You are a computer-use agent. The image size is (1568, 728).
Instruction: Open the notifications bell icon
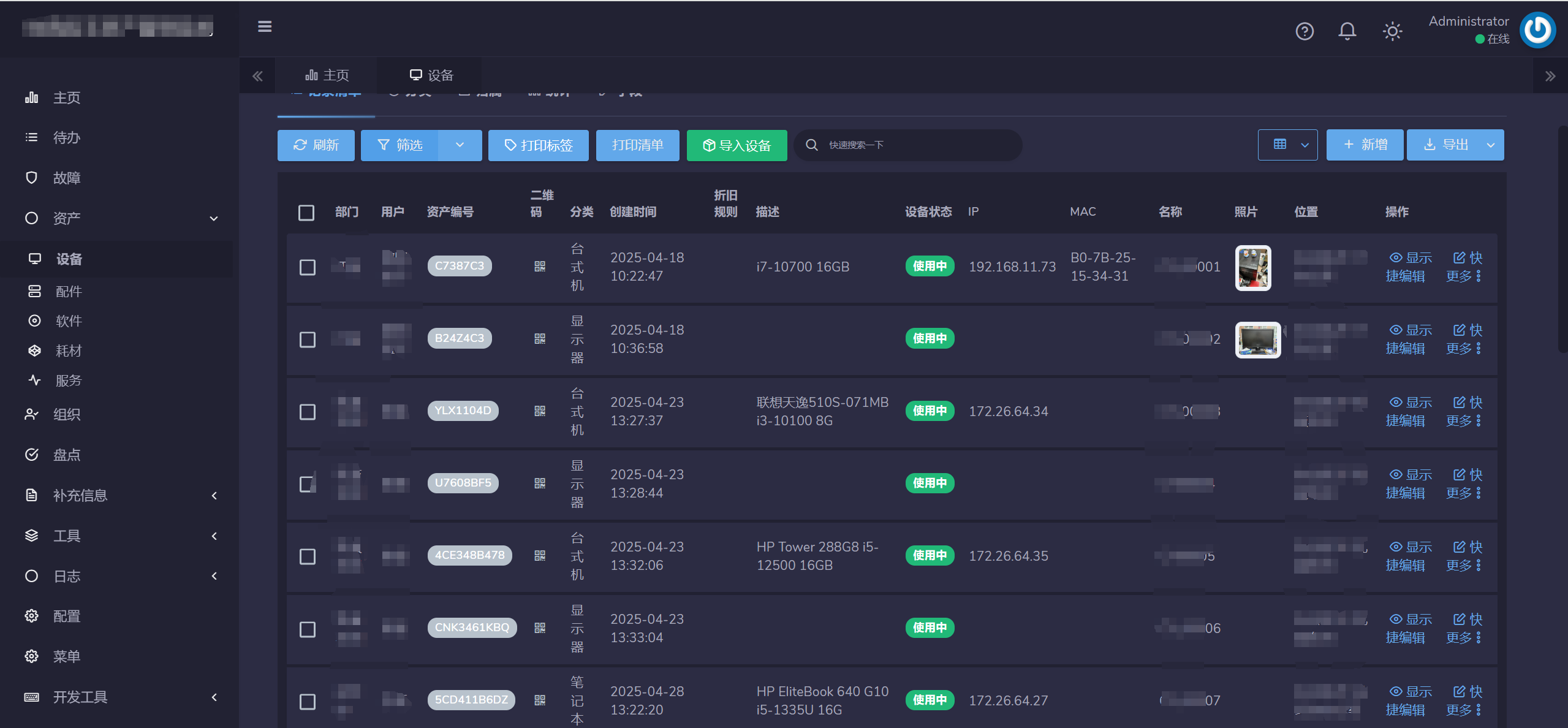coord(1346,31)
